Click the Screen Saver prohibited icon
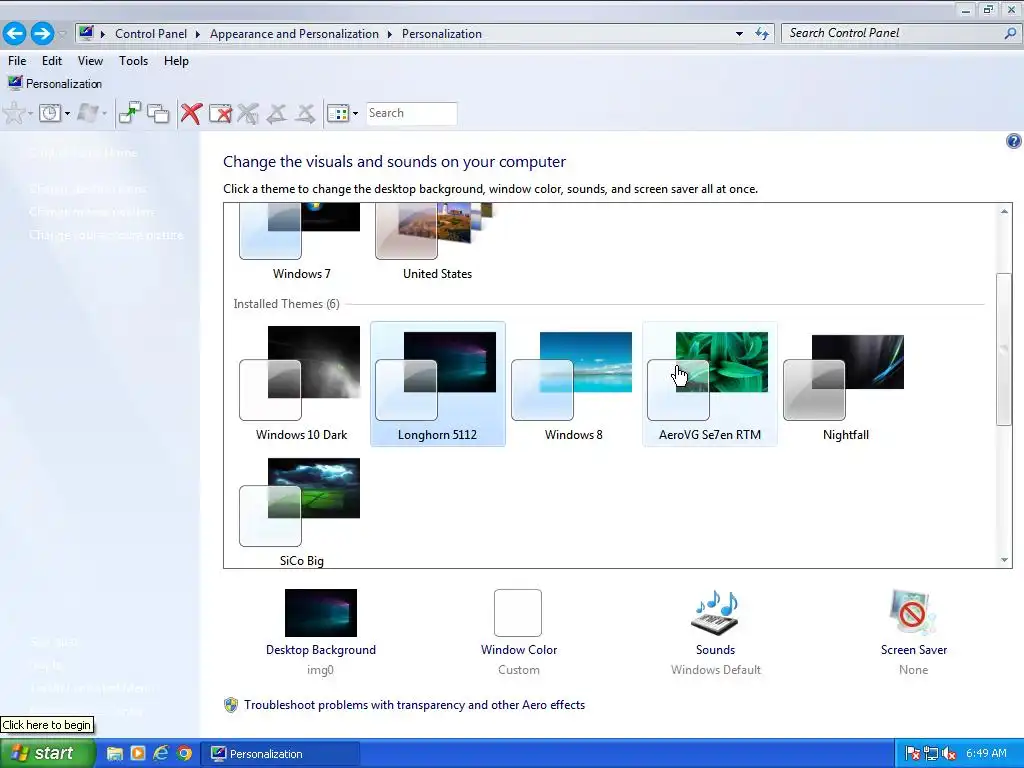The height and width of the screenshot is (768, 1024). point(913,613)
